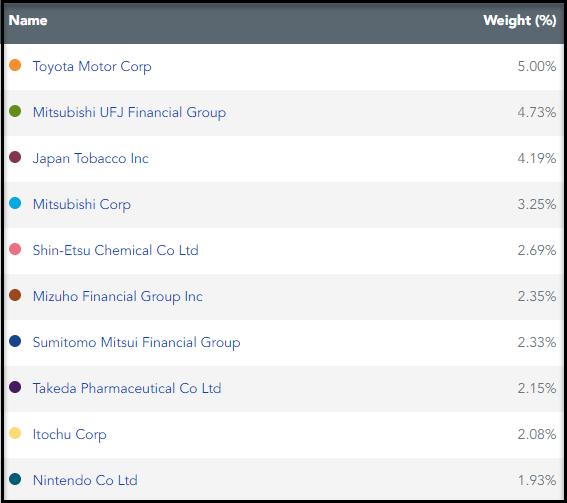Click the navy dot beside Sumitomo Mitsui Financial
The height and width of the screenshot is (503, 567).
pyautogui.click(x=15, y=341)
